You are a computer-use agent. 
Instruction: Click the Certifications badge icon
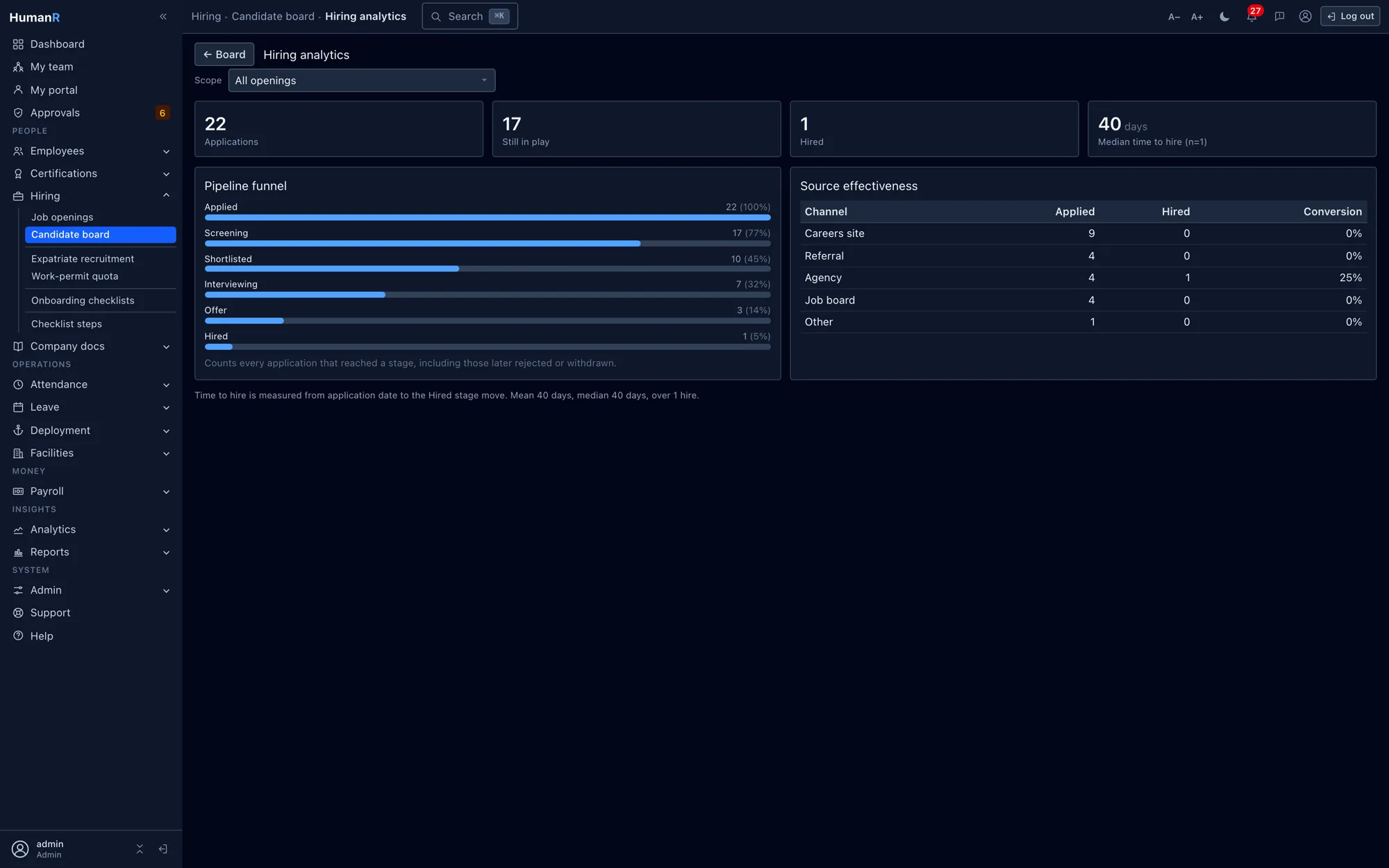[x=18, y=174]
